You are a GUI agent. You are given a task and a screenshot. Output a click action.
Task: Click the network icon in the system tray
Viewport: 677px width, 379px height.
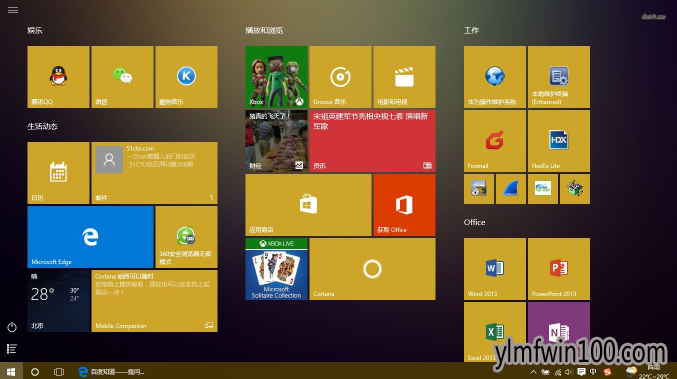(558, 372)
